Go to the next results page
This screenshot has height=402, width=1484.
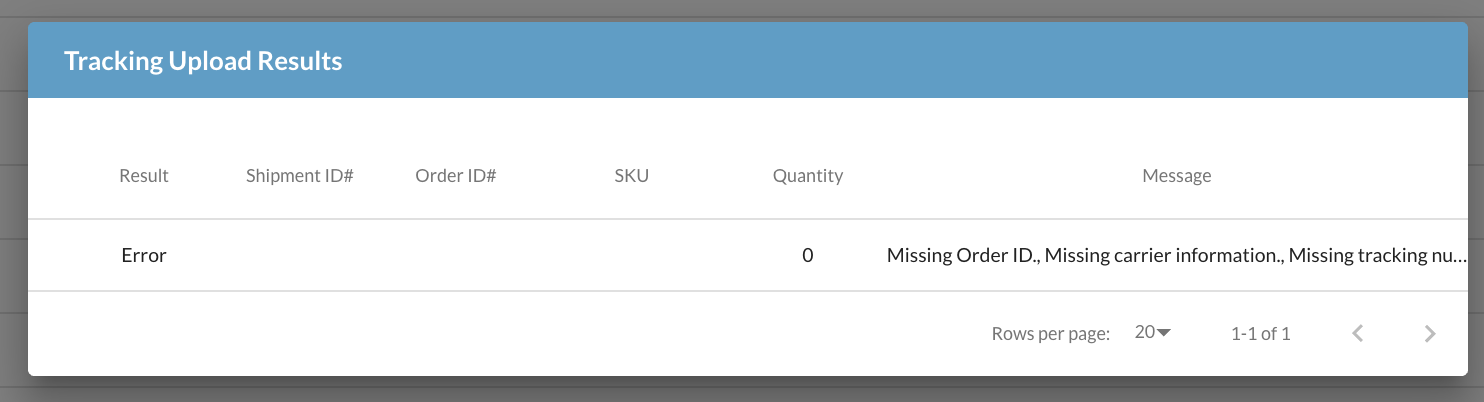[x=1430, y=334]
